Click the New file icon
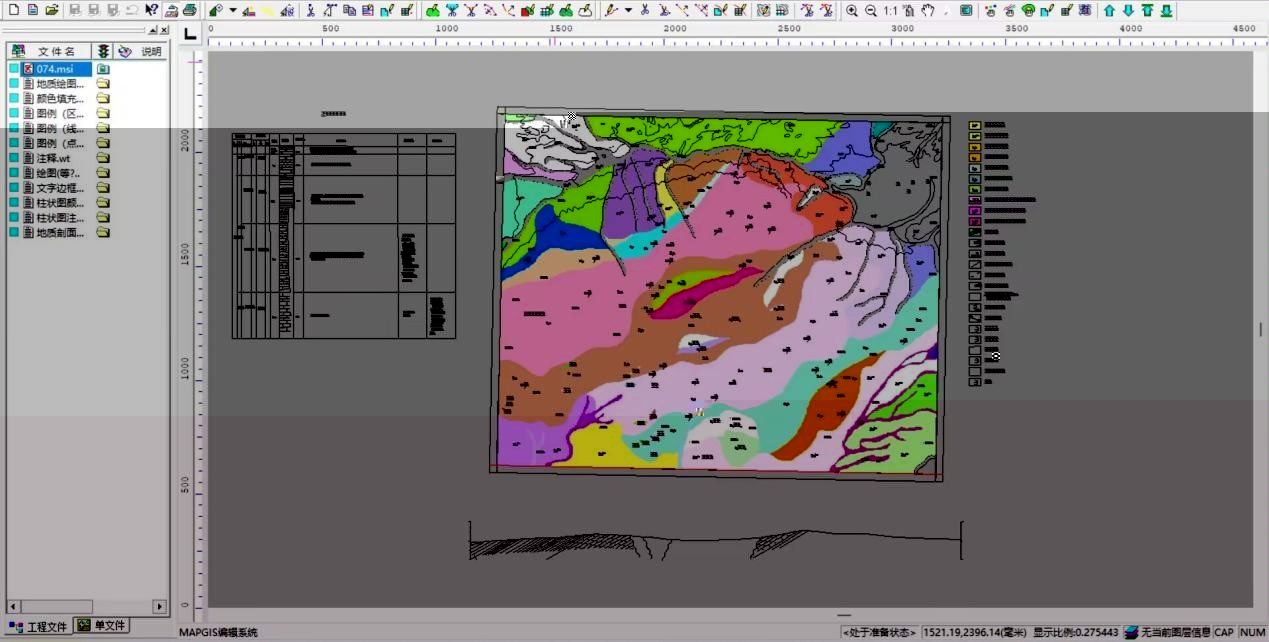 (13, 10)
